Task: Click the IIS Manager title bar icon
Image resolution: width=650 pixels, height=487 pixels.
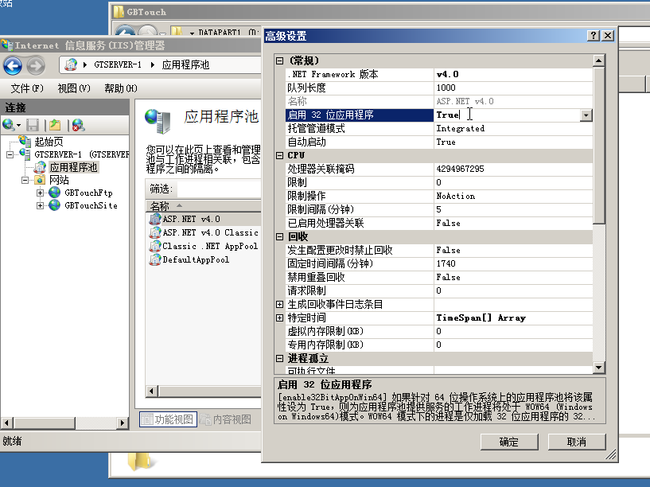Action: pyautogui.click(x=7, y=45)
